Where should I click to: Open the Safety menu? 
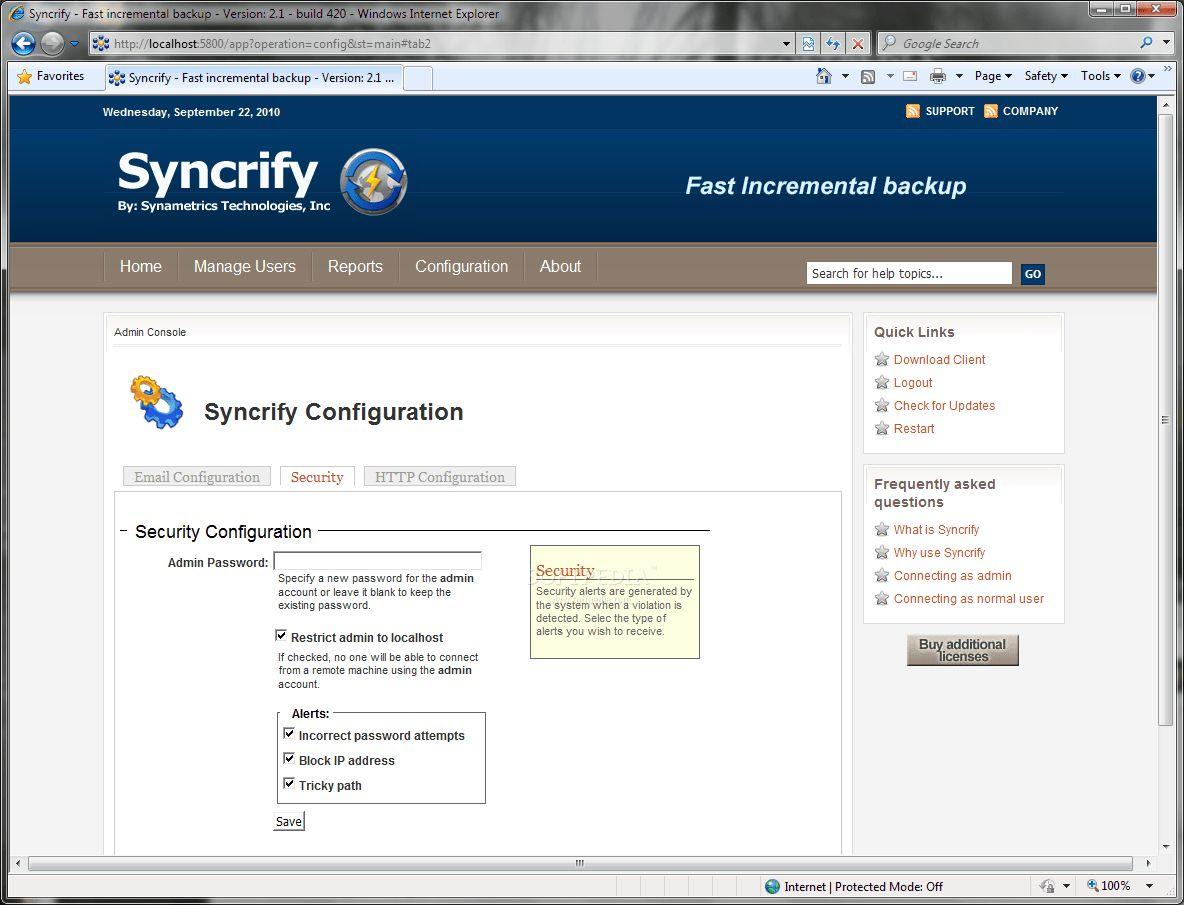(1046, 76)
